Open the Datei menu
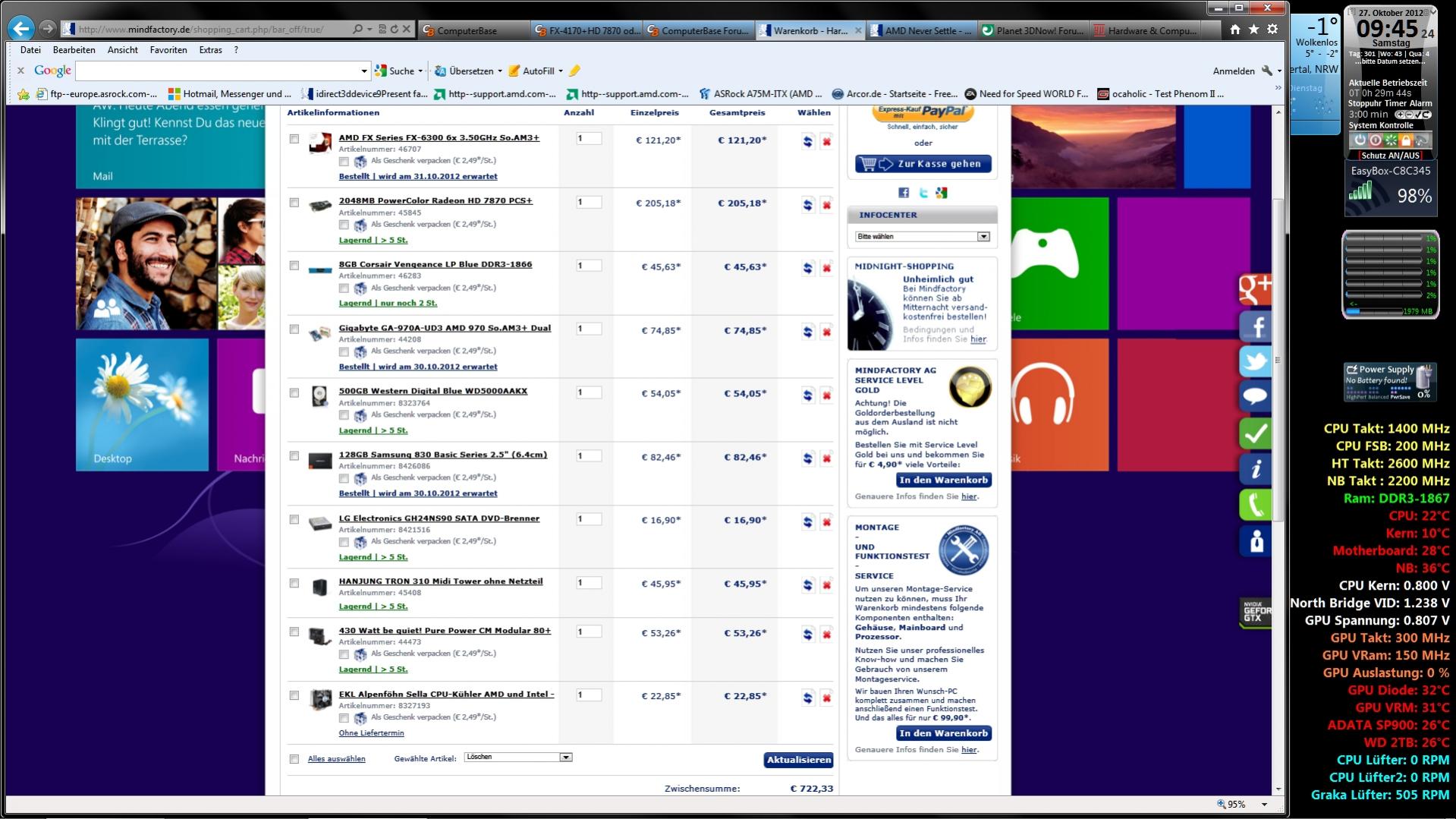 coord(30,50)
